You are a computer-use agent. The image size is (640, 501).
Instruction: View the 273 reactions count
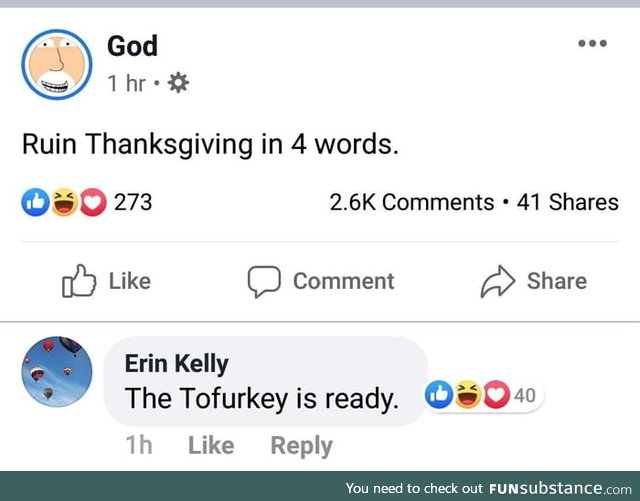point(133,203)
